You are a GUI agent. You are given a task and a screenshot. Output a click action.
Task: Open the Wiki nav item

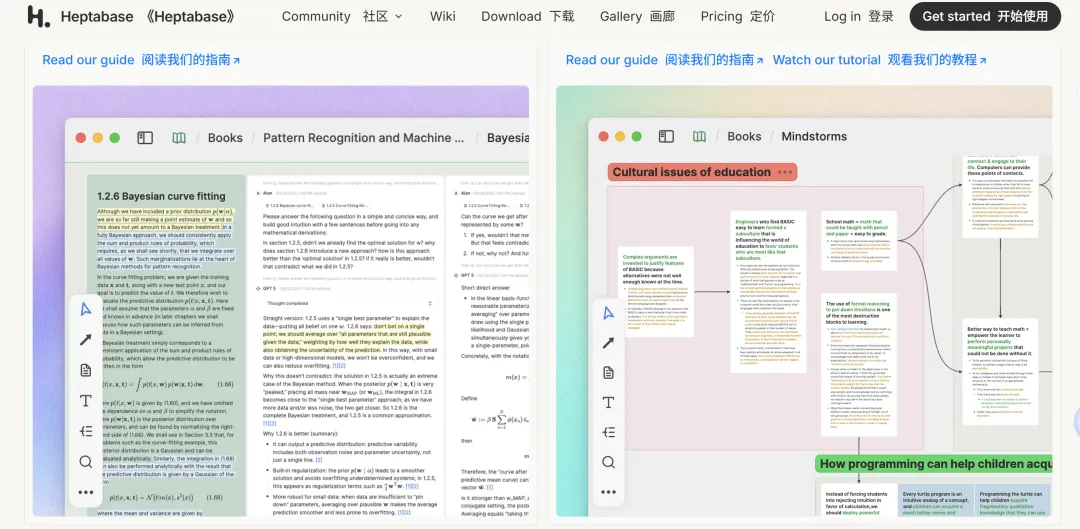pos(442,17)
